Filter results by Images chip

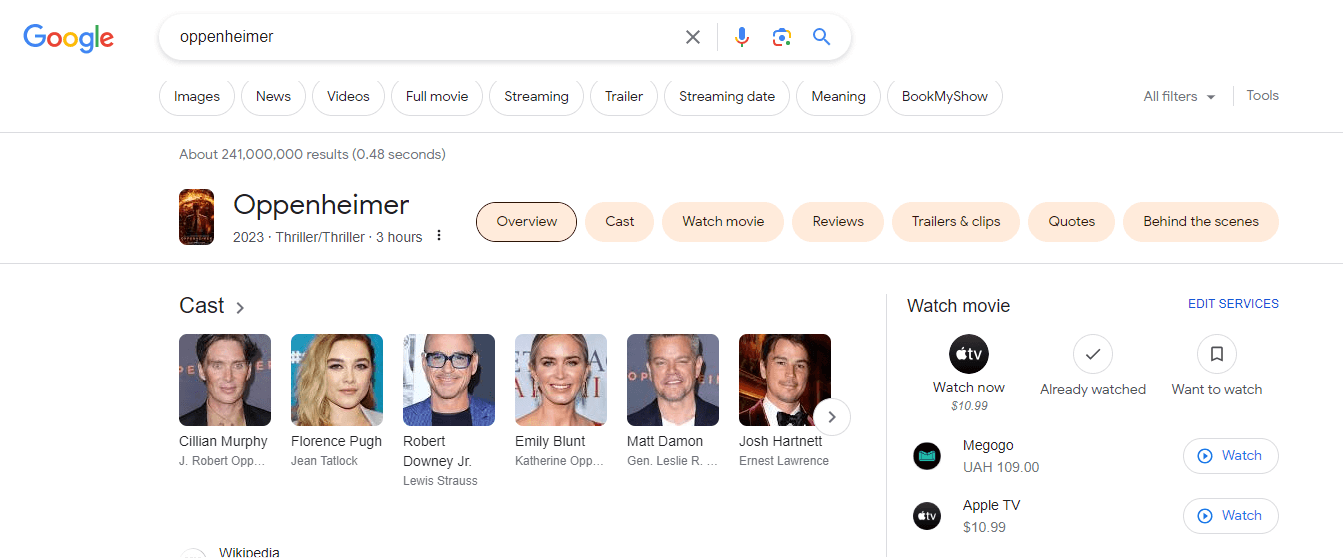[x=197, y=97]
